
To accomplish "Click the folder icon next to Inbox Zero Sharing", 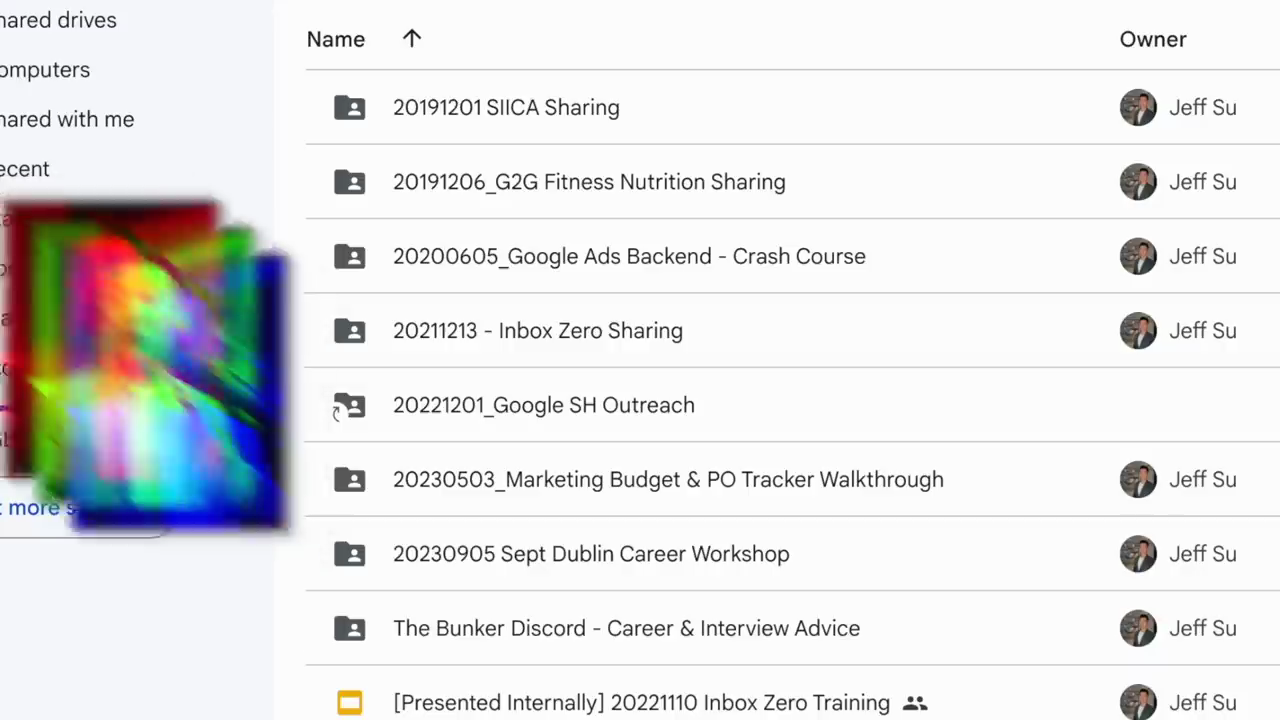I will (x=349, y=331).
